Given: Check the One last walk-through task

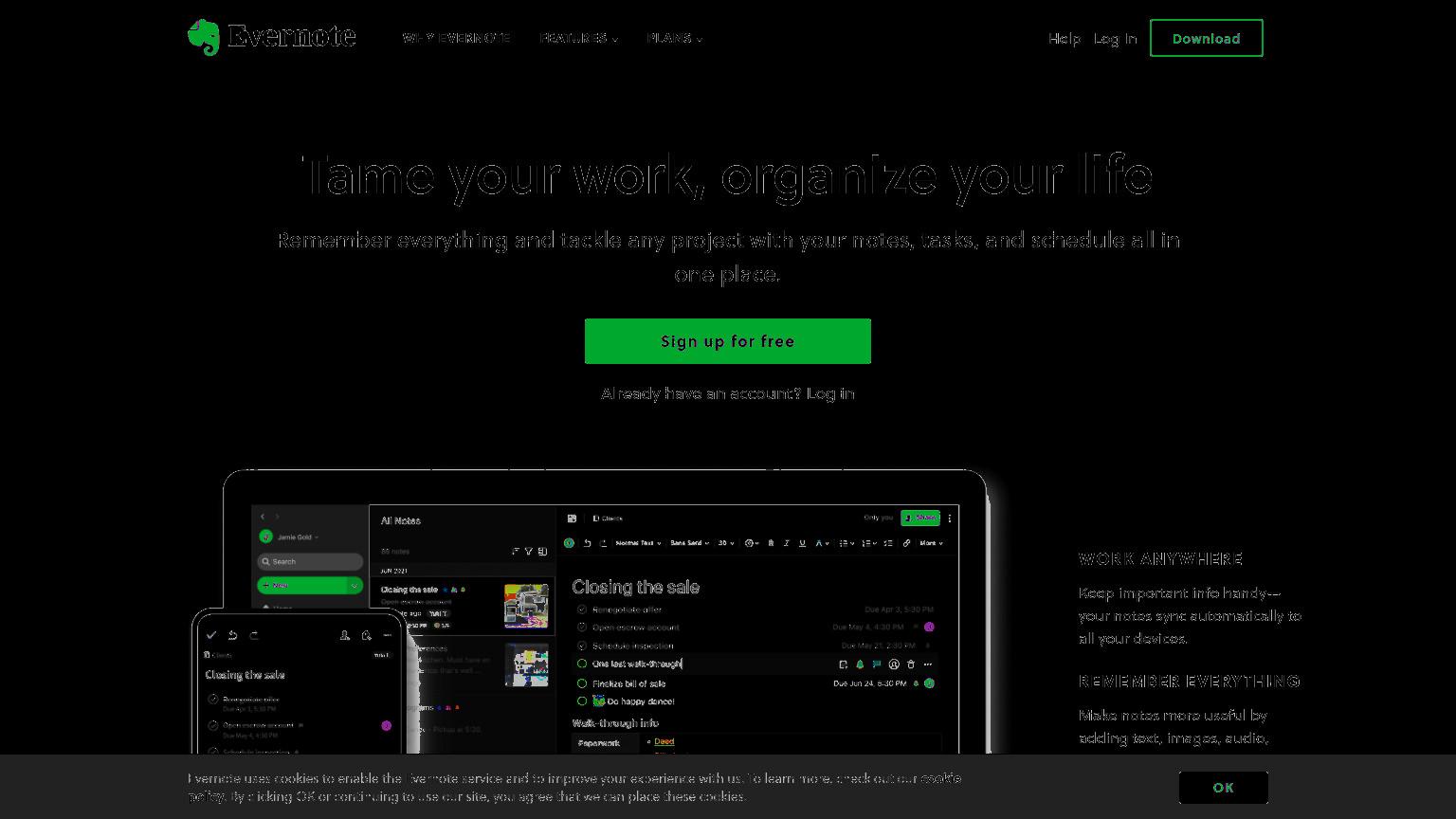Looking at the screenshot, I should pos(582,664).
